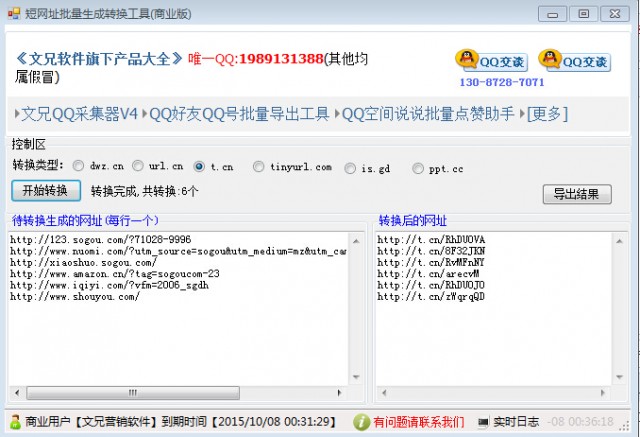This screenshot has height=437, width=640.
Task: Open 文兄软件旗下产品大全 link
Action: point(99,59)
